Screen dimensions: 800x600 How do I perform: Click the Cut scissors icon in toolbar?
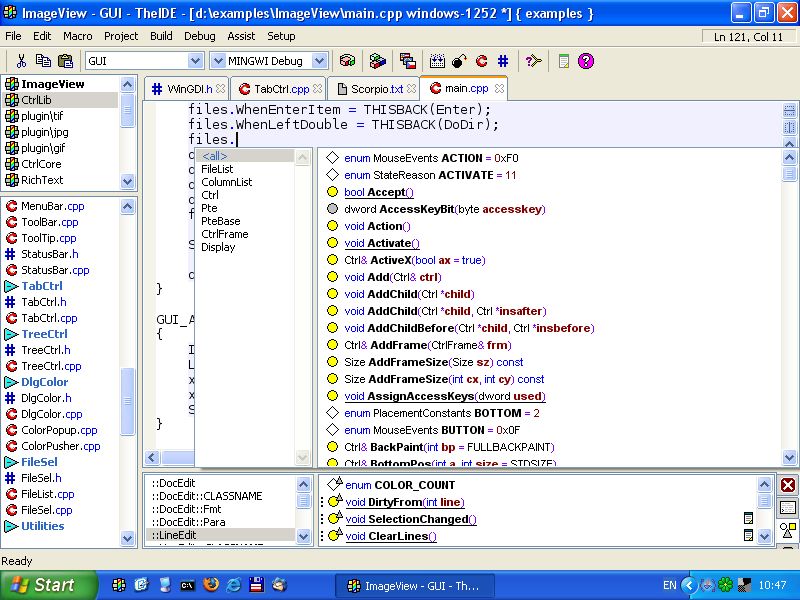(x=21, y=61)
